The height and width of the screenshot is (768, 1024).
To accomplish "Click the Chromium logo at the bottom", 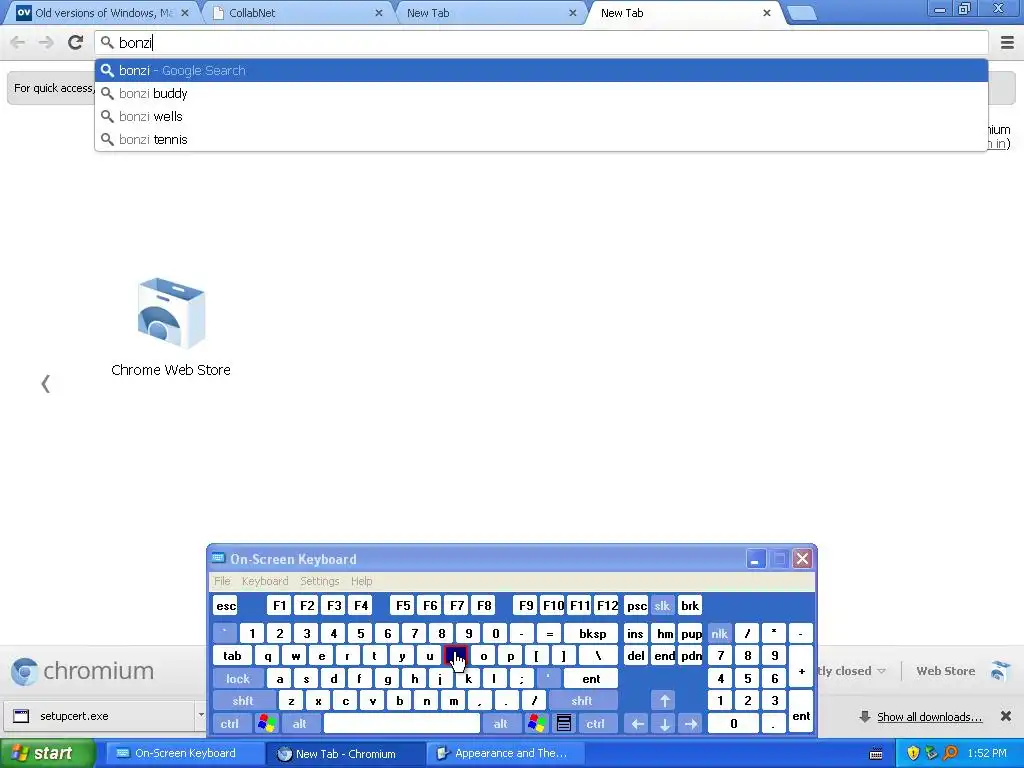I will [82, 671].
